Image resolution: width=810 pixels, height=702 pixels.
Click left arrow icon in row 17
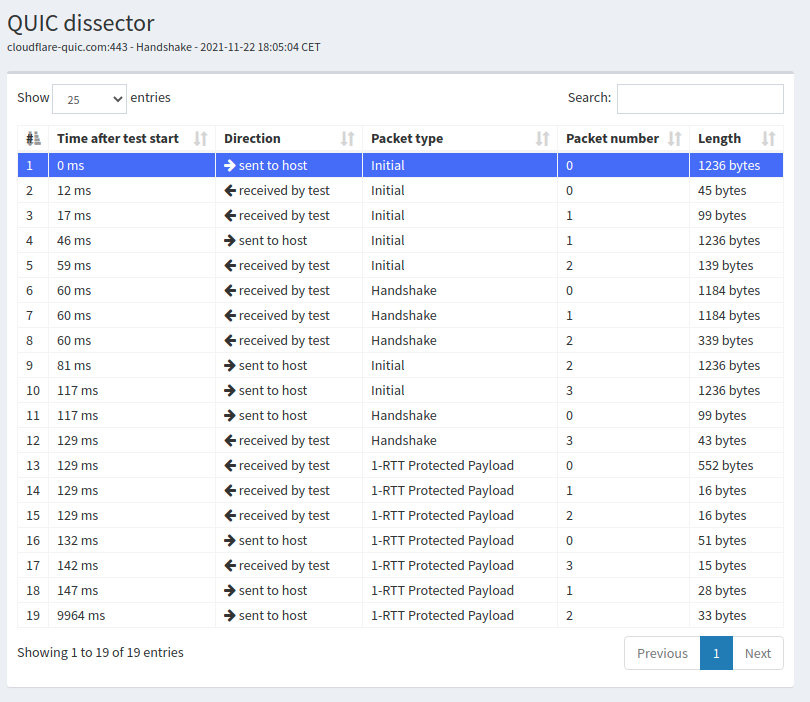pyautogui.click(x=230, y=566)
